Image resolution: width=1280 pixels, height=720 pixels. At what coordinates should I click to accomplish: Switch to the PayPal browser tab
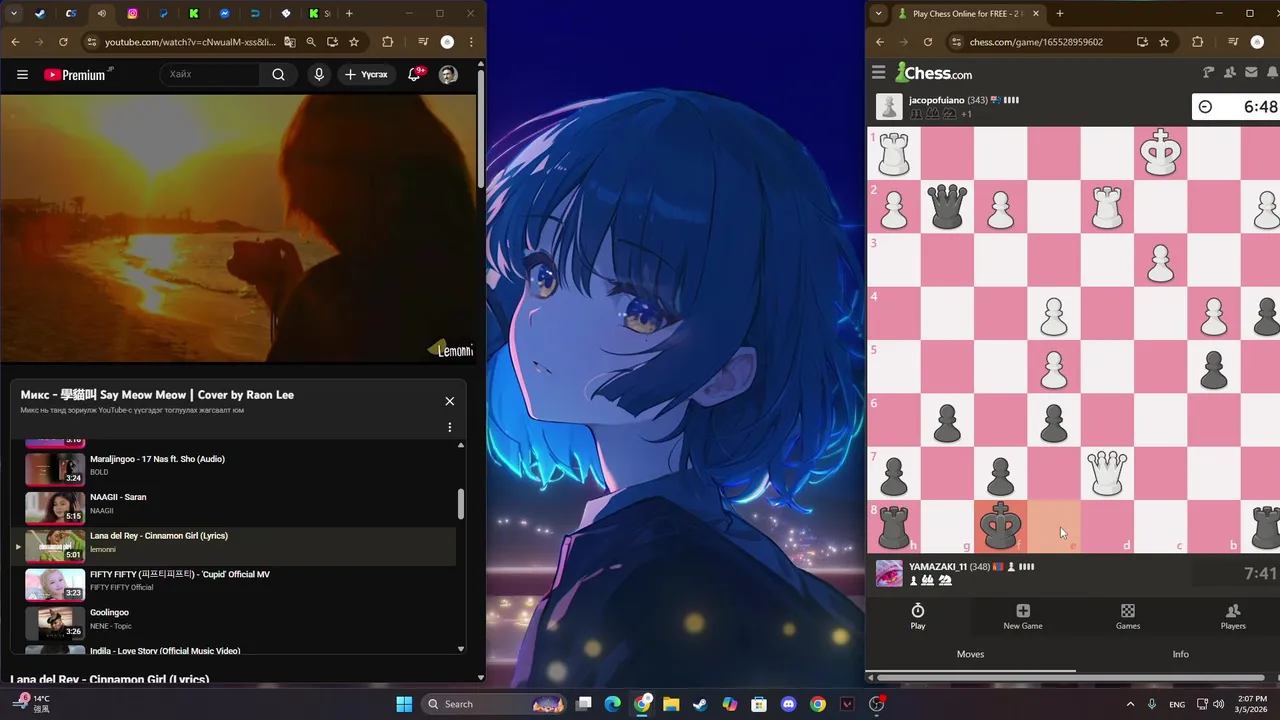coord(163,14)
